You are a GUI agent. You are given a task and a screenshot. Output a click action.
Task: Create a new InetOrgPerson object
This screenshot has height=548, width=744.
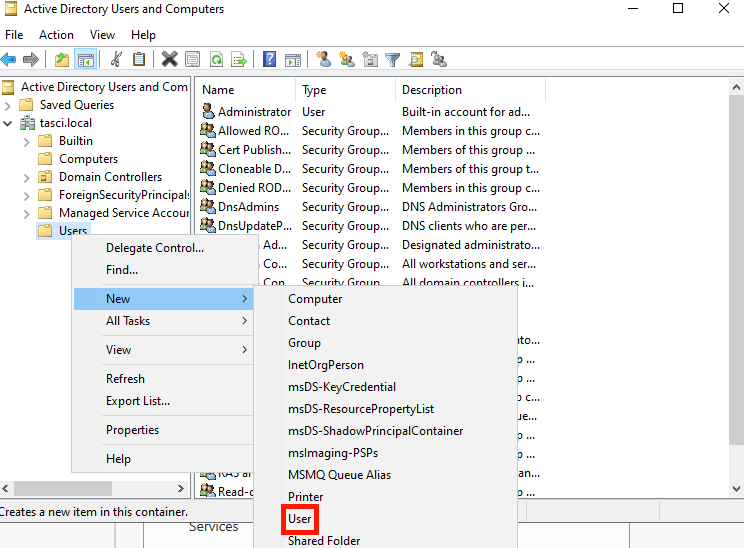point(385,365)
